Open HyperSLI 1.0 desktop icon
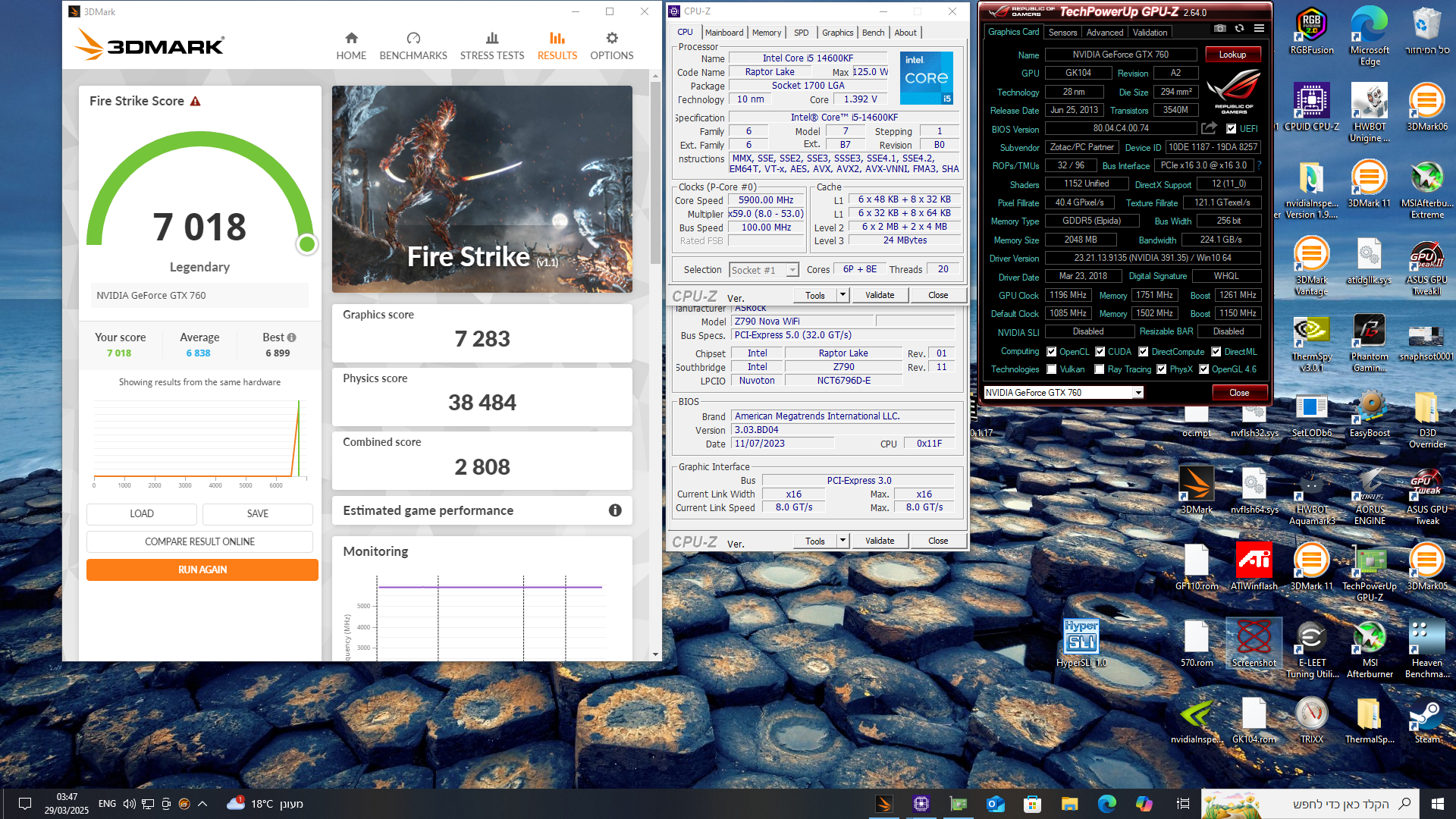Screen dimensions: 1456x819 click(1081, 643)
